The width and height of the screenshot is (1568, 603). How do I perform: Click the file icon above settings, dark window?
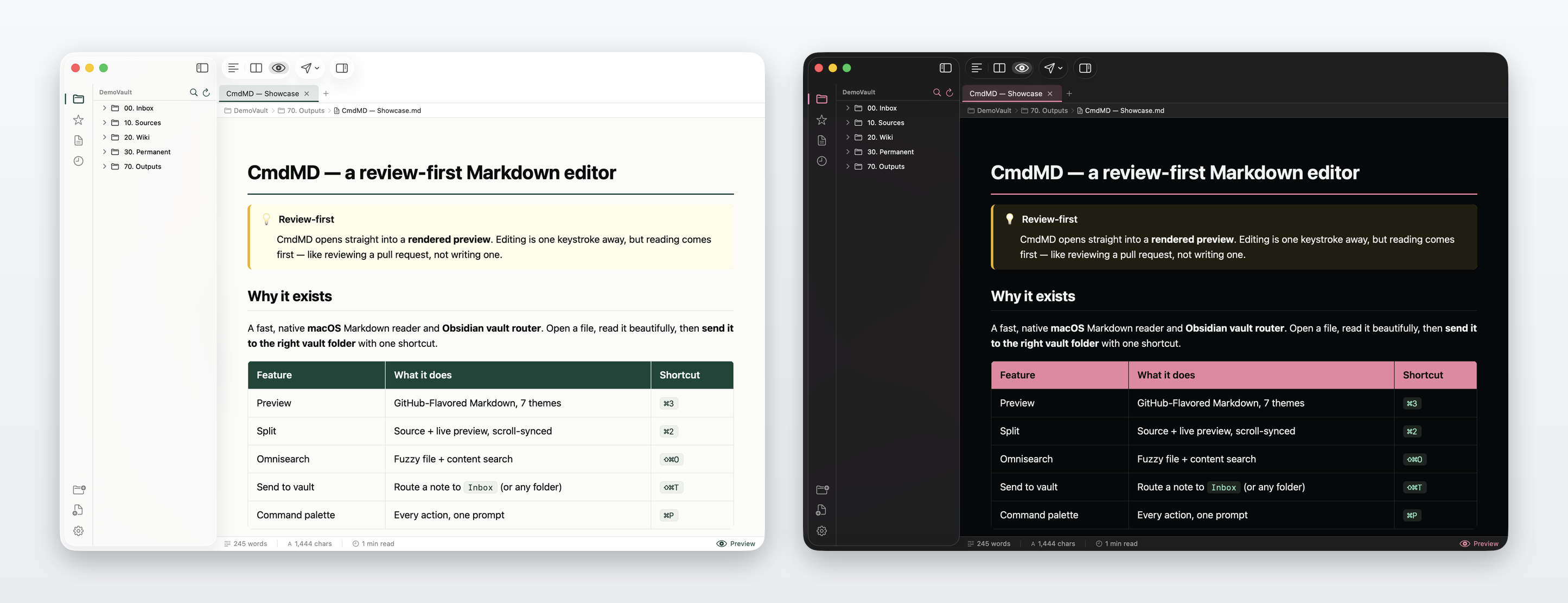coord(822,510)
